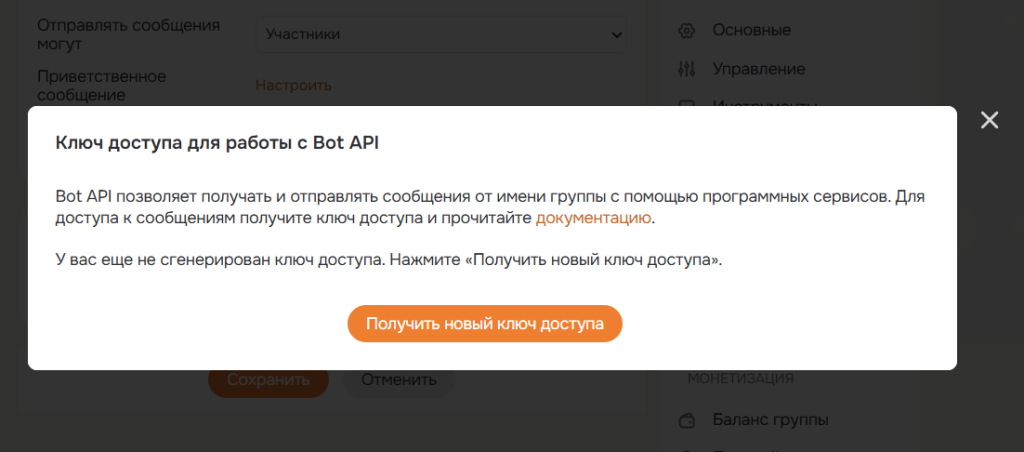Click the Сохранить button
Screen dimensions: 1024x452
pyautogui.click(x=267, y=380)
